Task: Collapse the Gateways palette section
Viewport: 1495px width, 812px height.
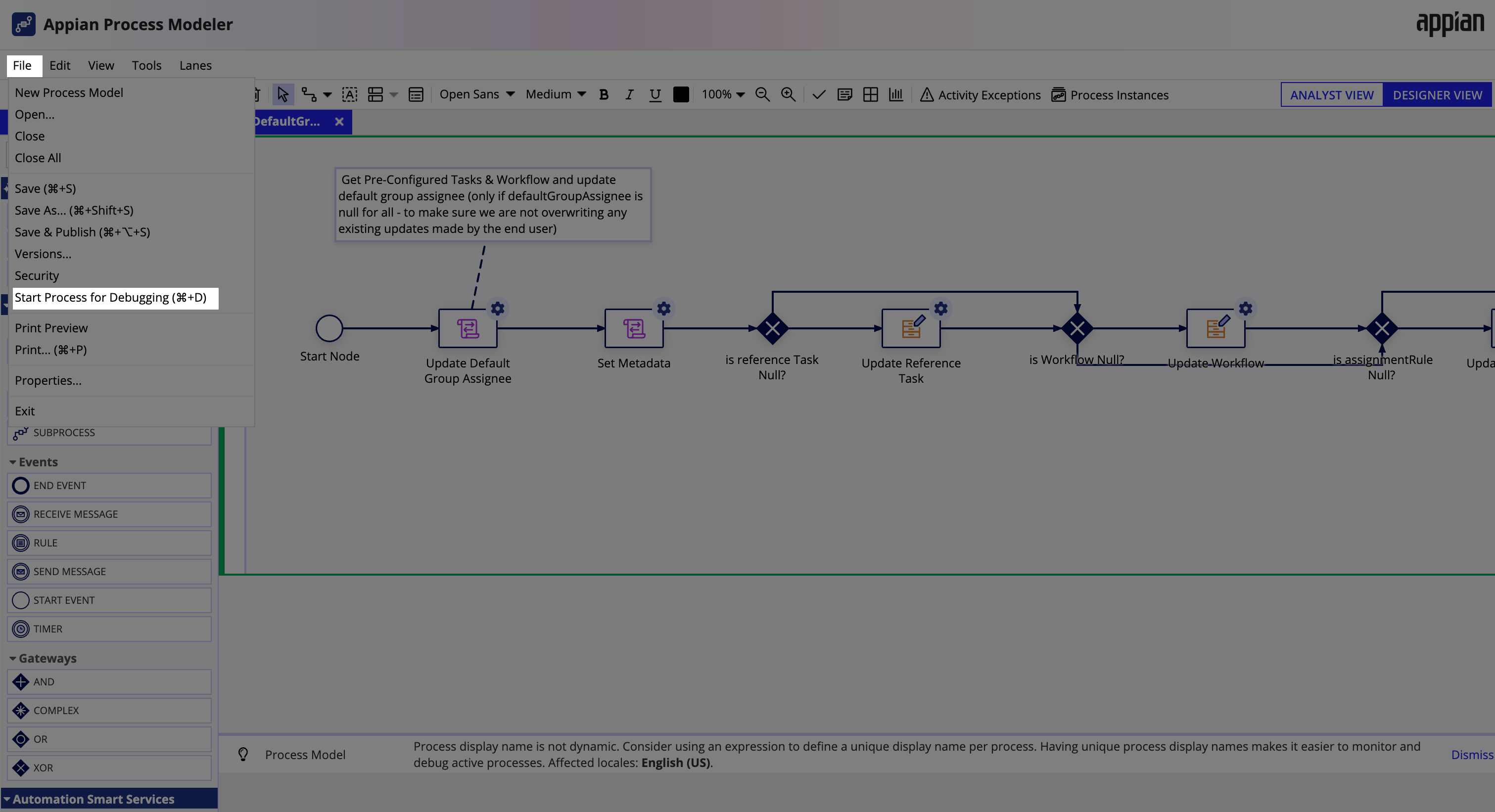Action: click(13, 658)
